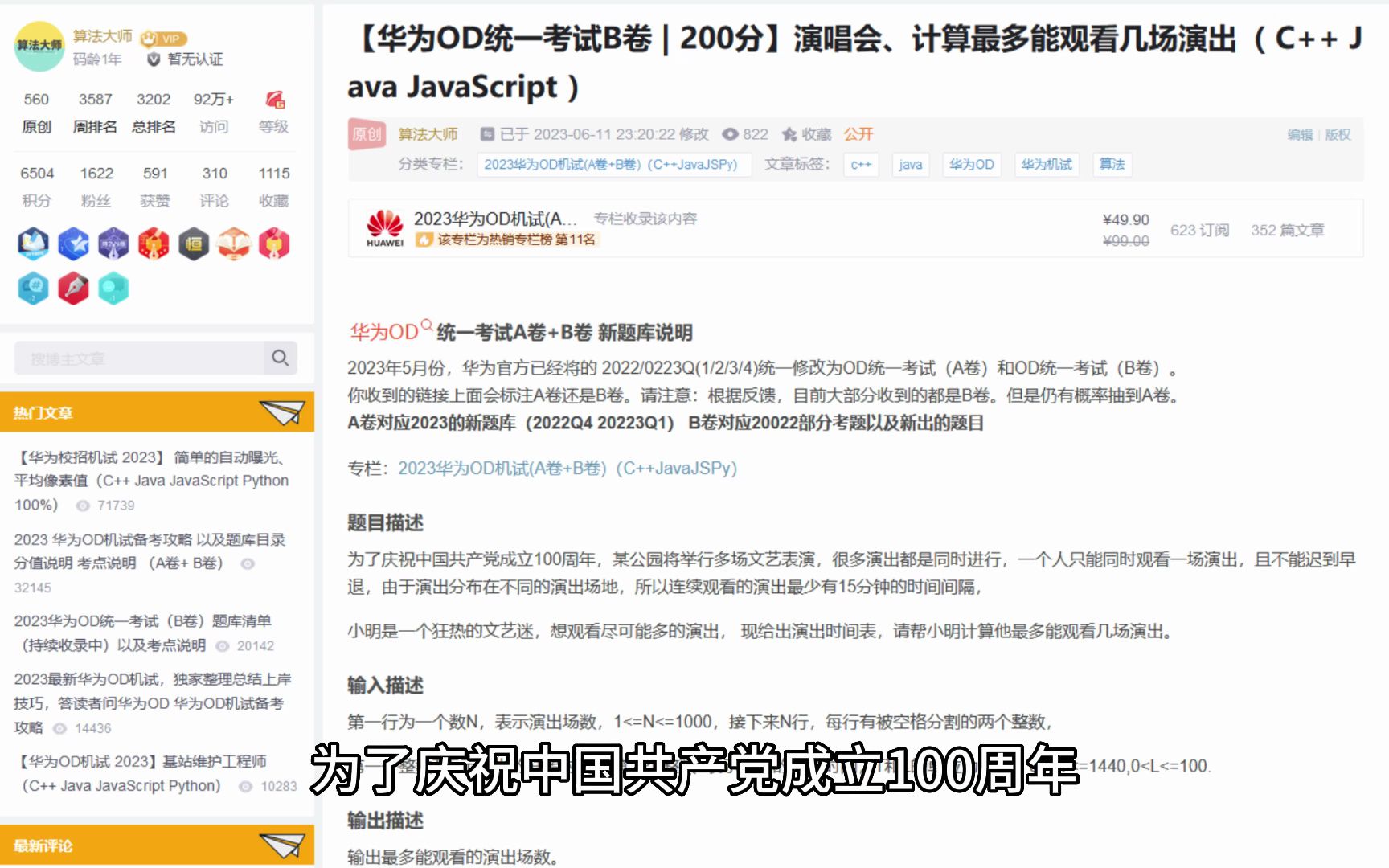This screenshot has width=1389, height=868.
Task: Open column 2023华为OD机试(A卷+B卷) link
Action: [613, 164]
